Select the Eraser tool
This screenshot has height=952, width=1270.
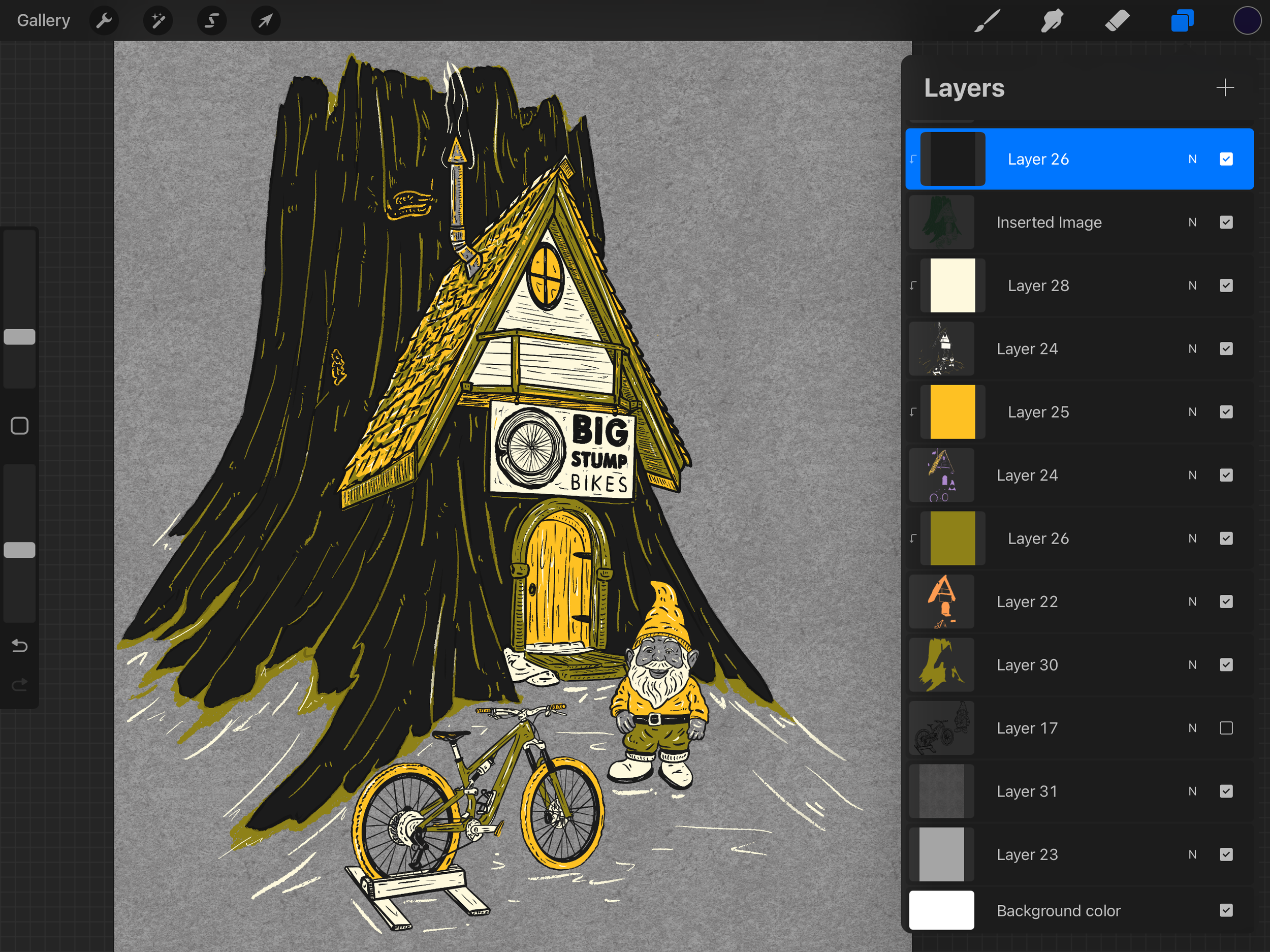tap(1117, 21)
